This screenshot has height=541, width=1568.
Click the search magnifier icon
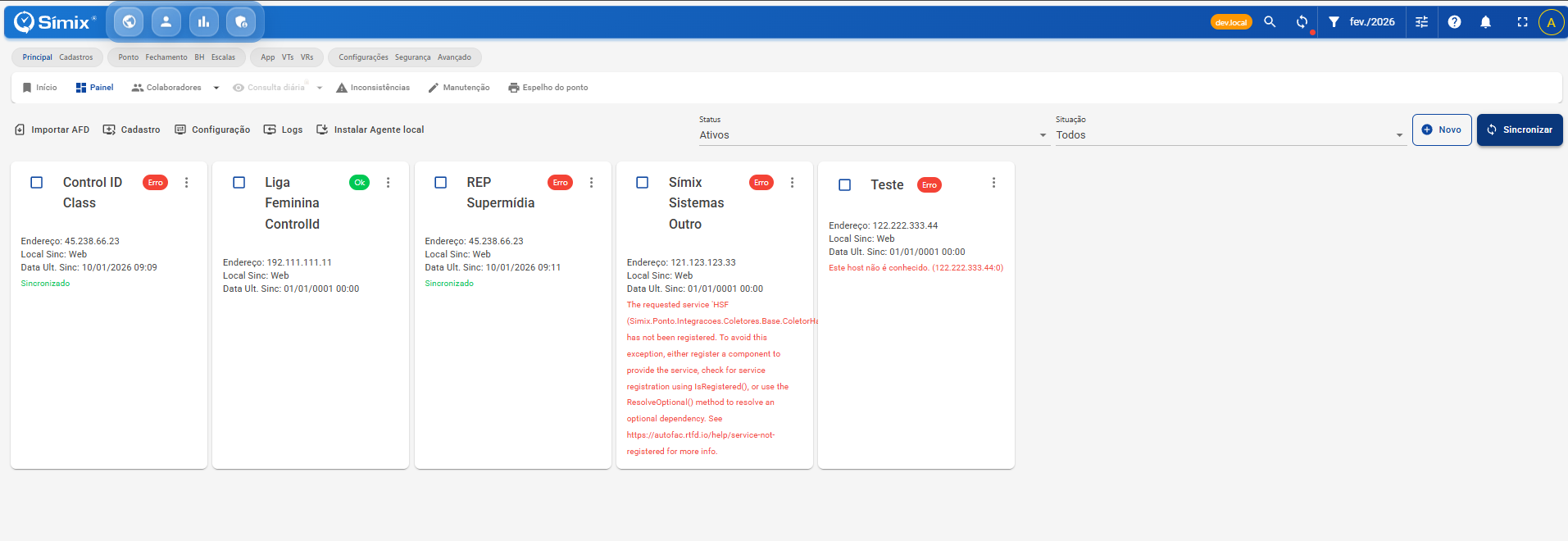(x=1270, y=22)
